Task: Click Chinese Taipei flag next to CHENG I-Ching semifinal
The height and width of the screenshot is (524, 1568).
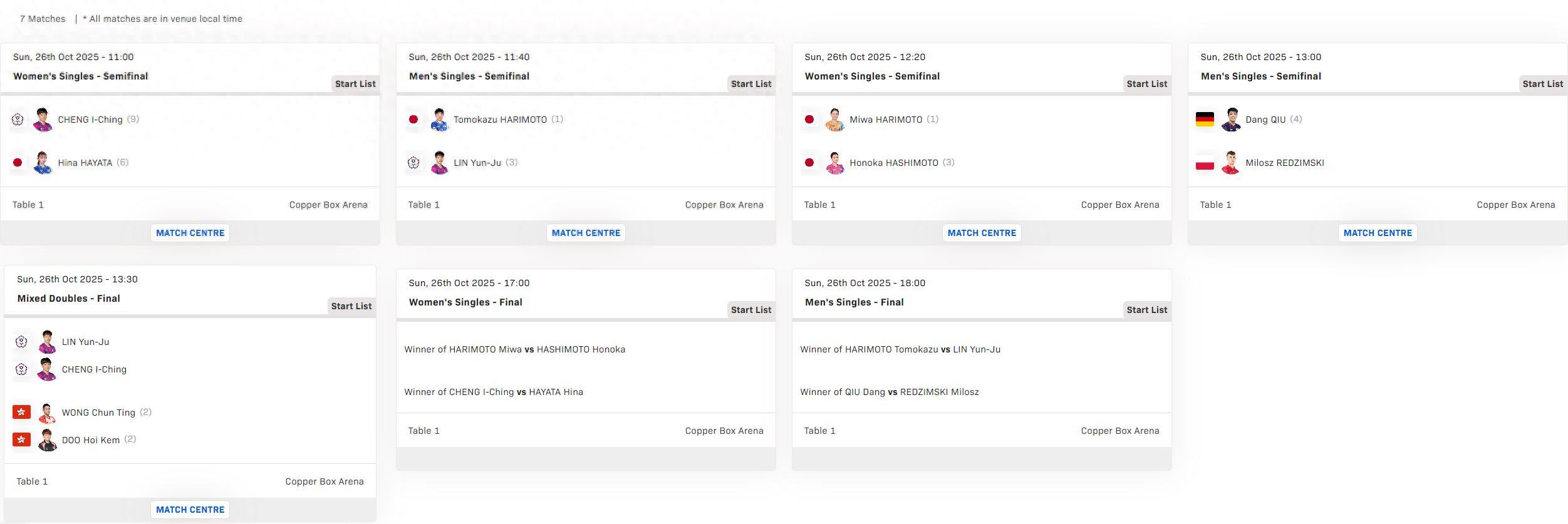Action: coord(18,120)
